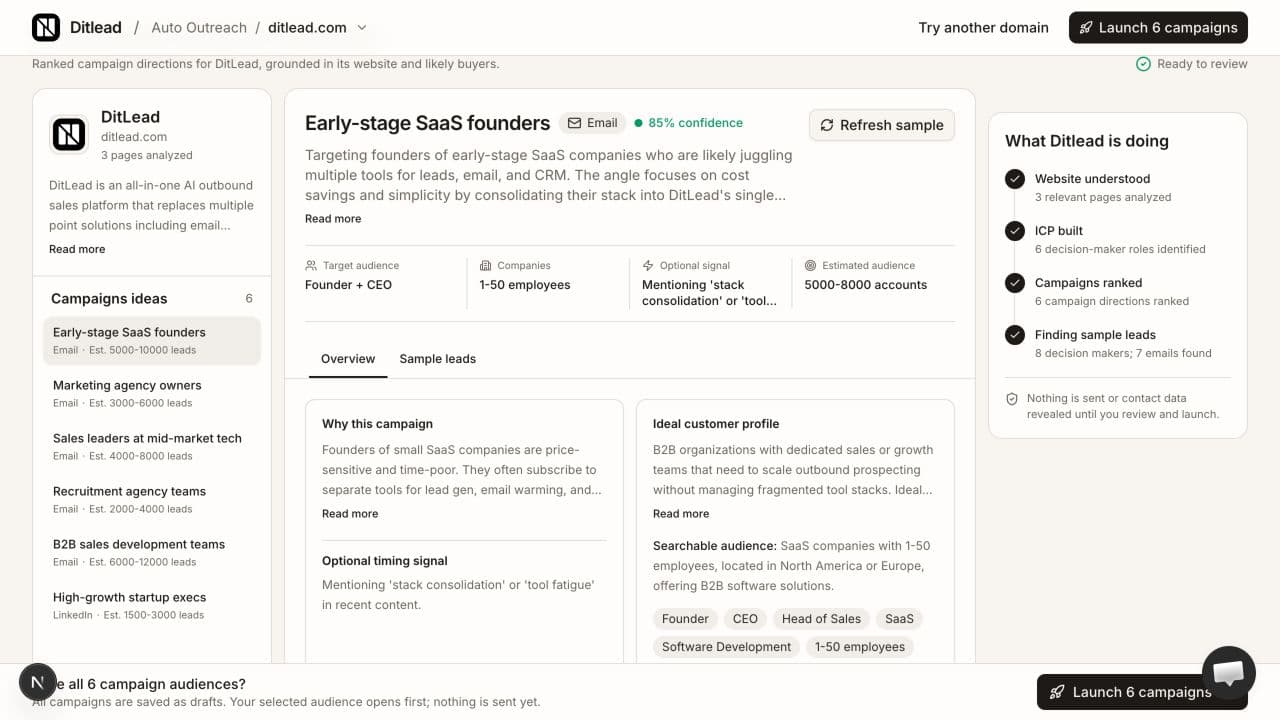Open the chat widget bubble

(1228, 672)
